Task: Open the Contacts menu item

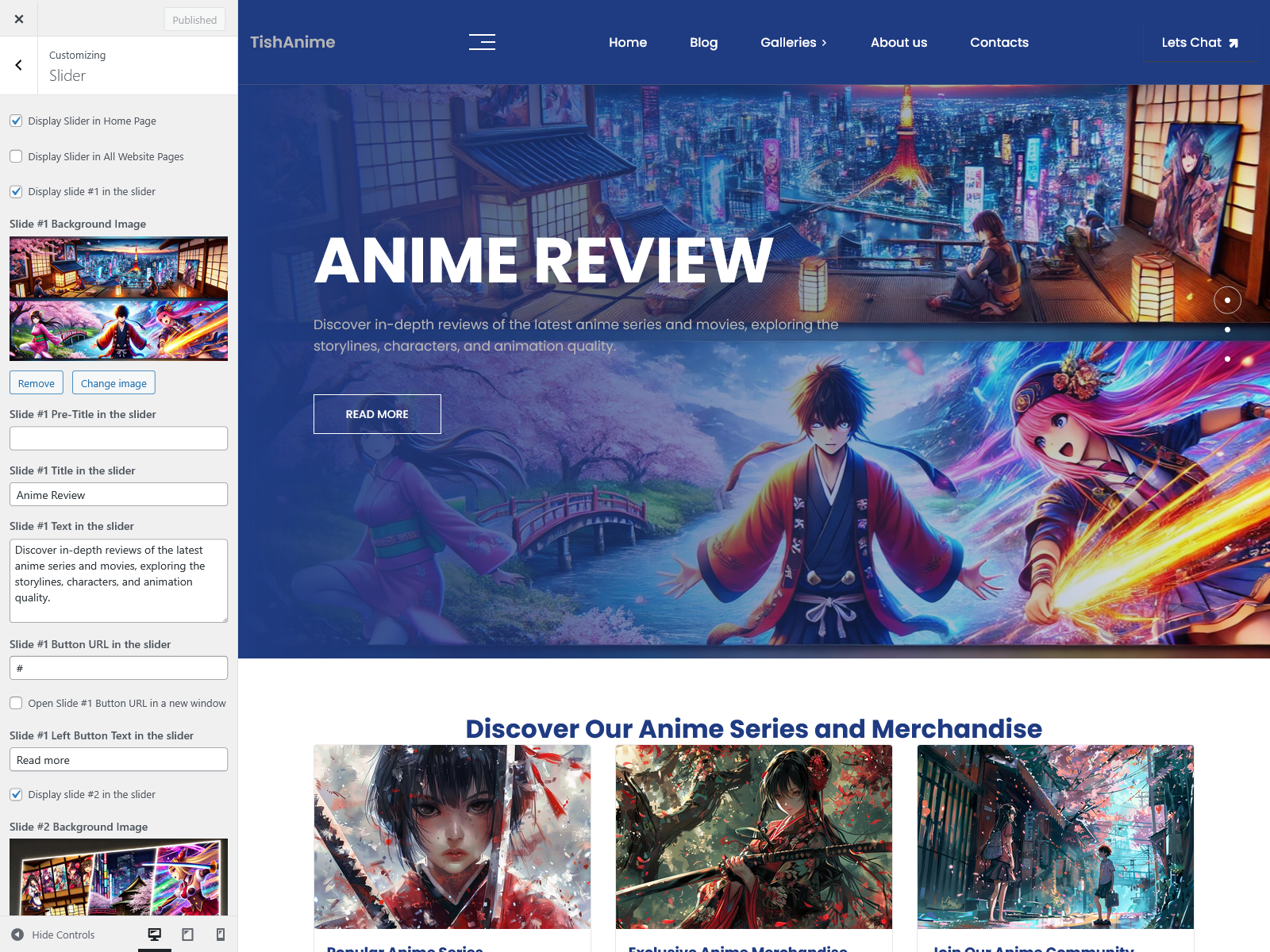Action: pyautogui.click(x=999, y=42)
